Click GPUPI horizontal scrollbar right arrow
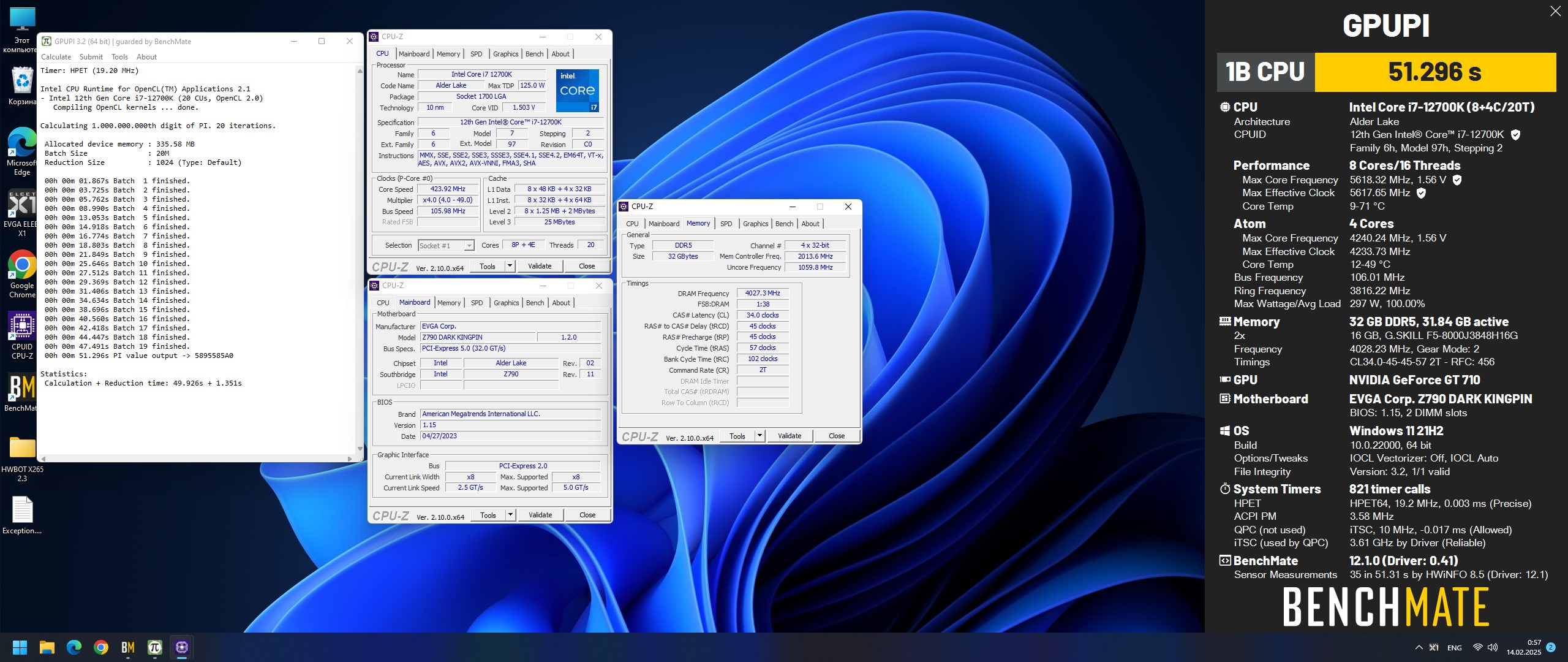 (350, 458)
